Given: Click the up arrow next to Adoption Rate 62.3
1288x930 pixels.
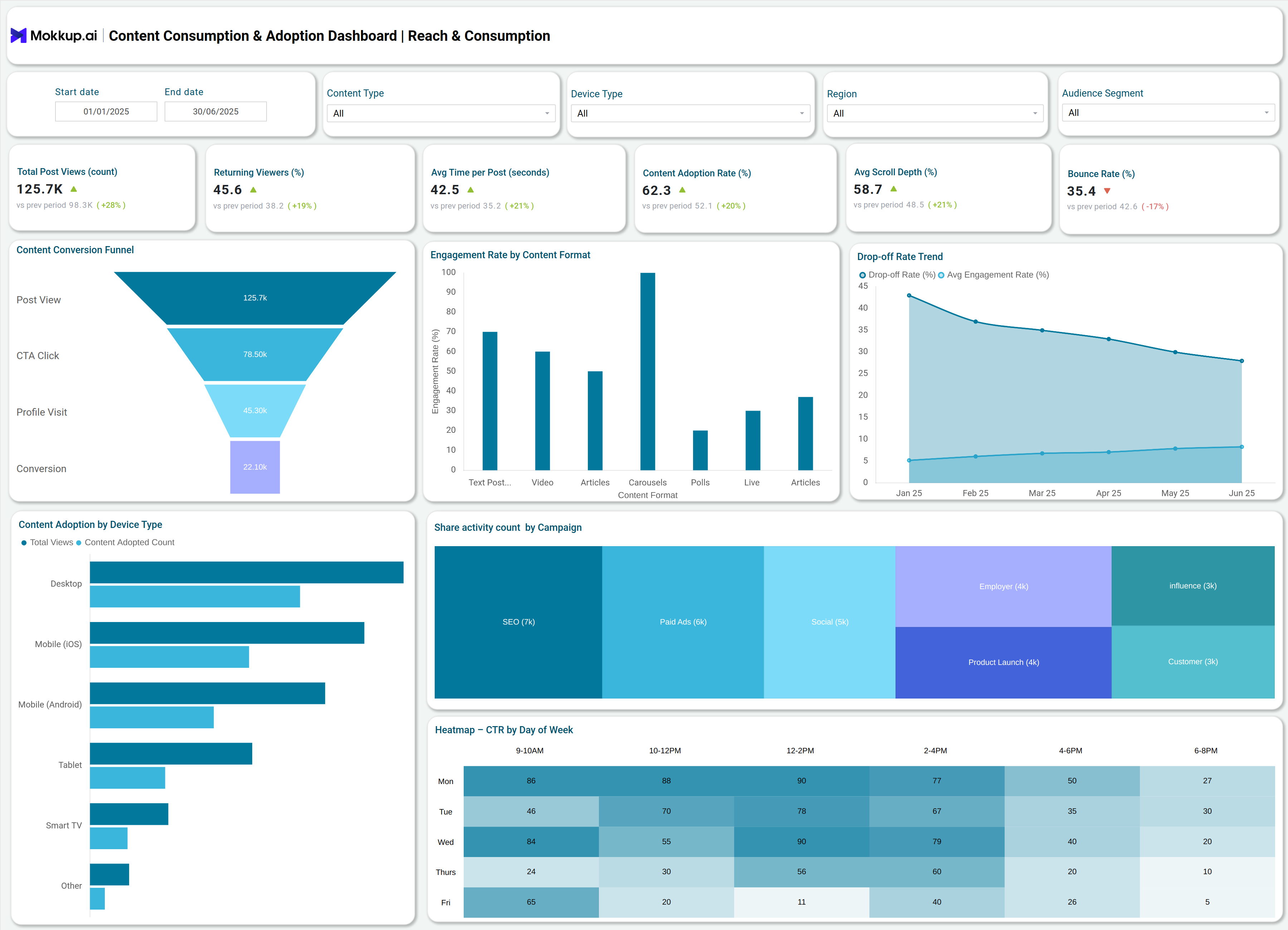Looking at the screenshot, I should pyautogui.click(x=682, y=190).
